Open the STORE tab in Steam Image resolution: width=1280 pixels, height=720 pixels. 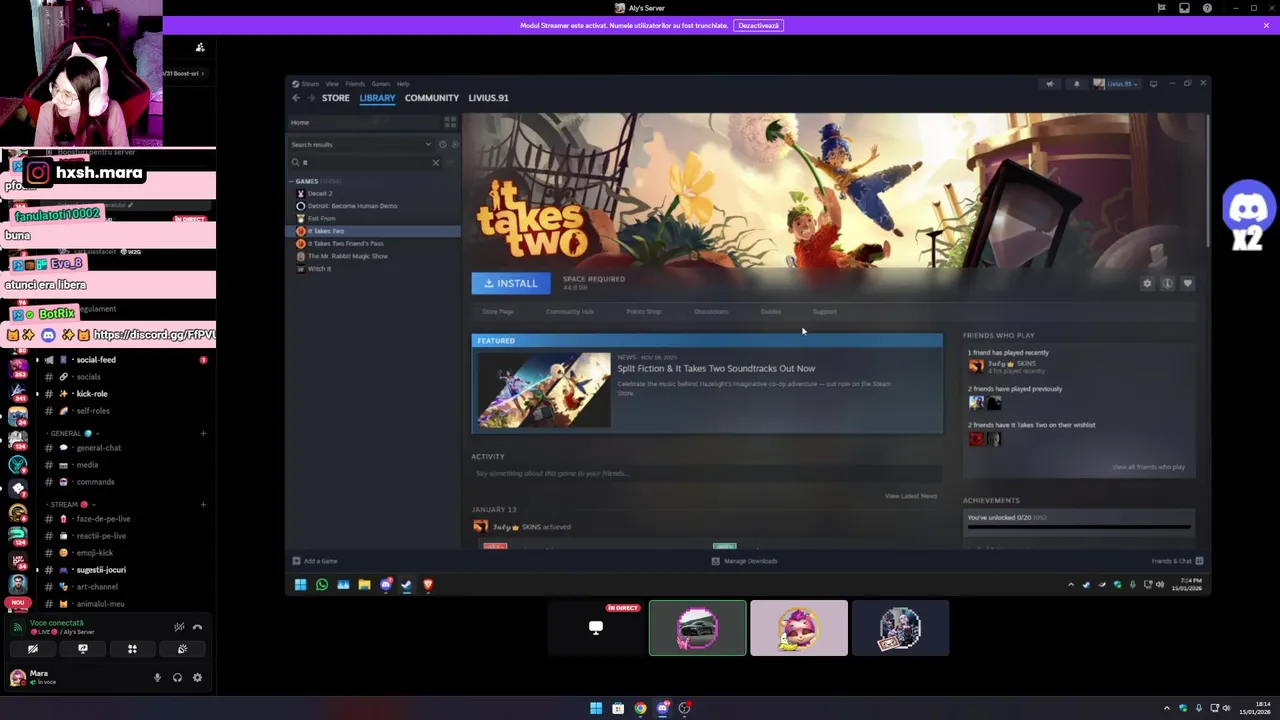(x=335, y=98)
